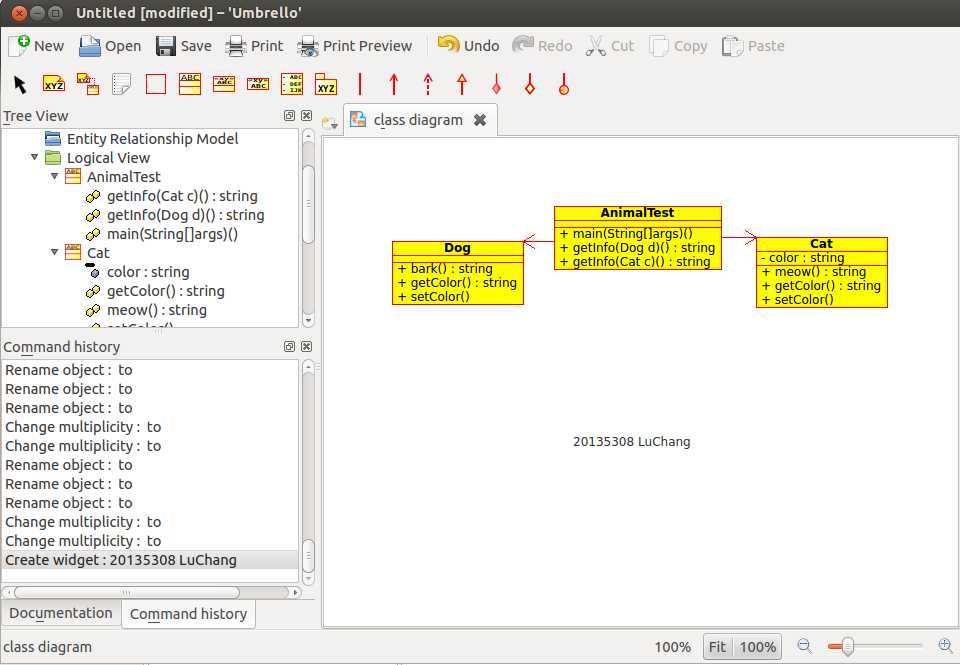This screenshot has width=960, height=665.
Task: Collapse the Cat tree node
Action: point(54,252)
